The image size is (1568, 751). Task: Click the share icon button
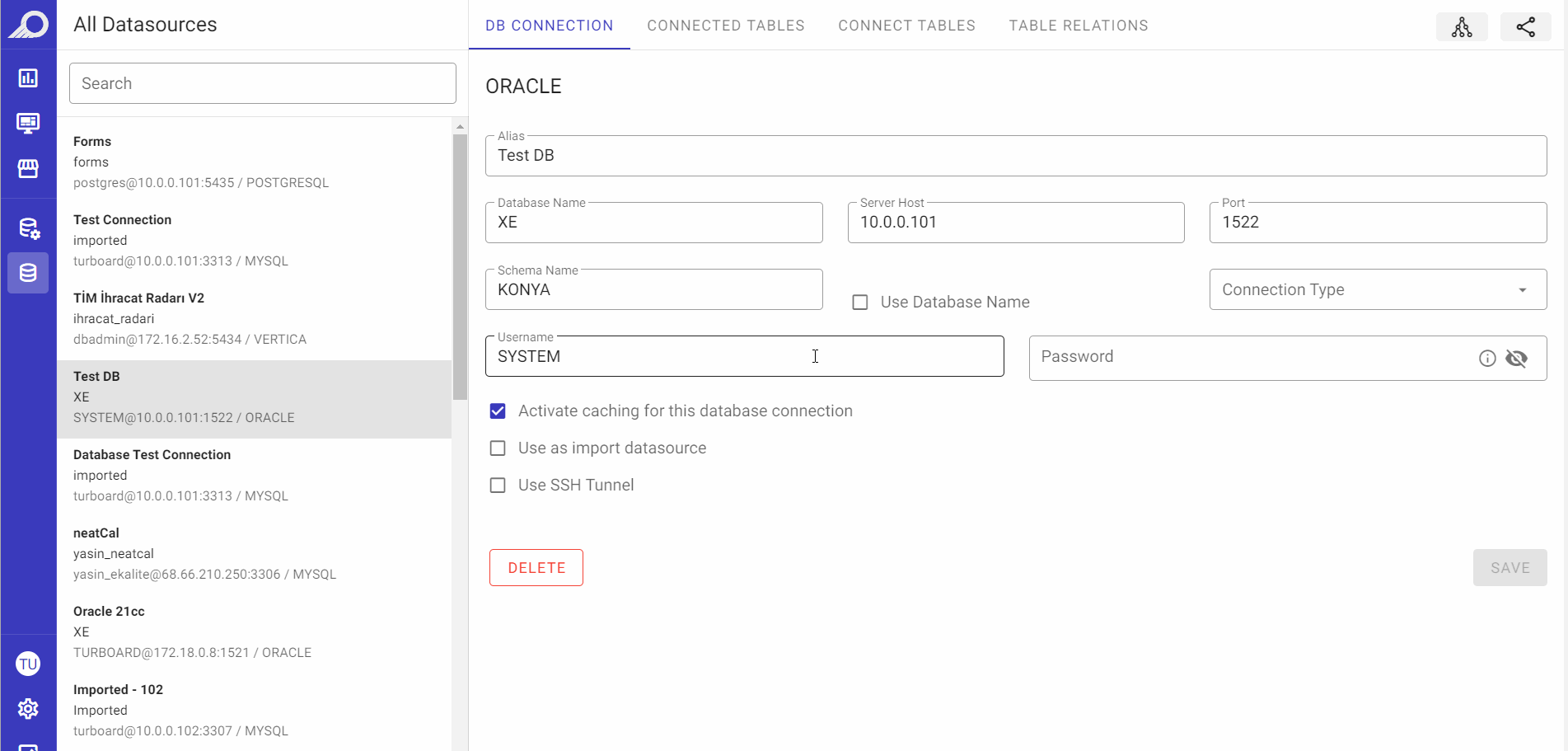pyautogui.click(x=1526, y=27)
